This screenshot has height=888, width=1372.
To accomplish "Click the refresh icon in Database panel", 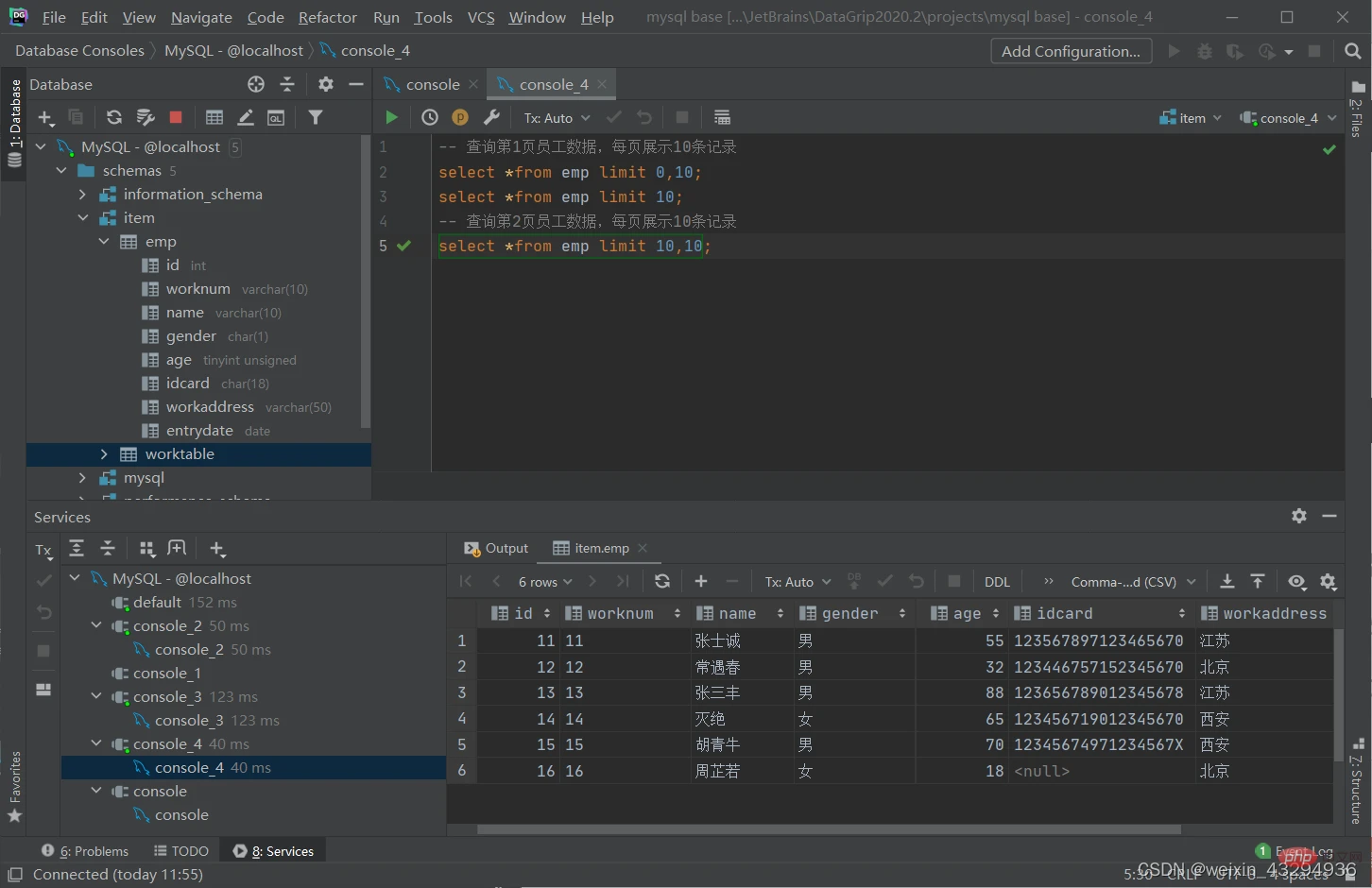I will [114, 117].
